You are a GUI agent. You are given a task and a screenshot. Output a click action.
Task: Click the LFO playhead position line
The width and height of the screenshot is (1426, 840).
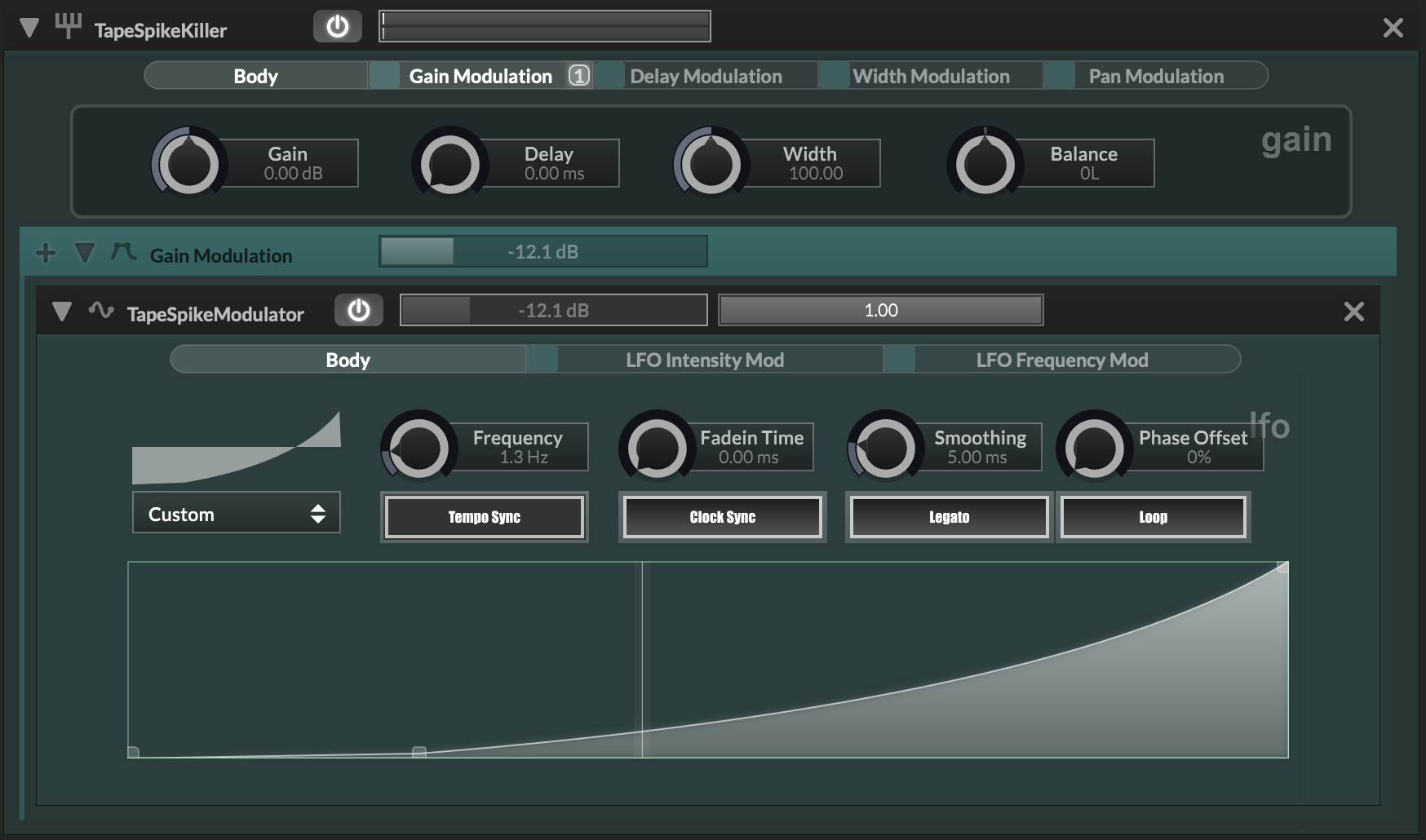(642, 660)
